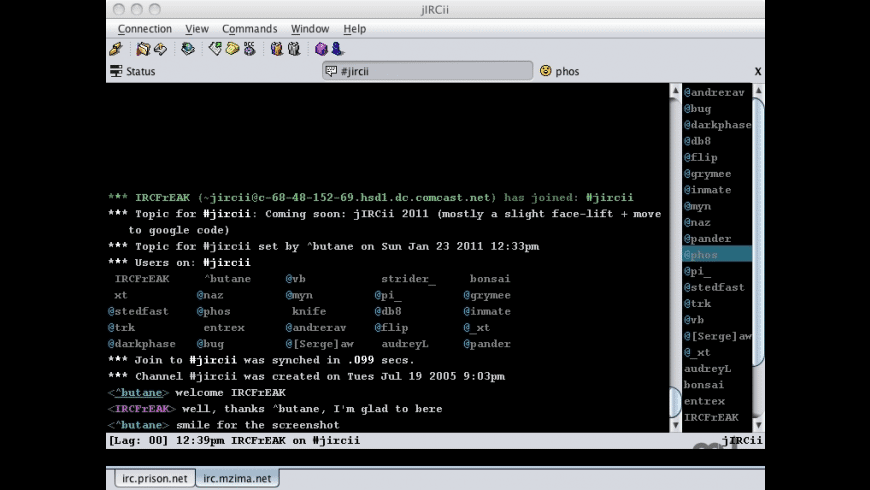Click the phos query smiley icon
This screenshot has width=870, height=490.
coord(546,70)
